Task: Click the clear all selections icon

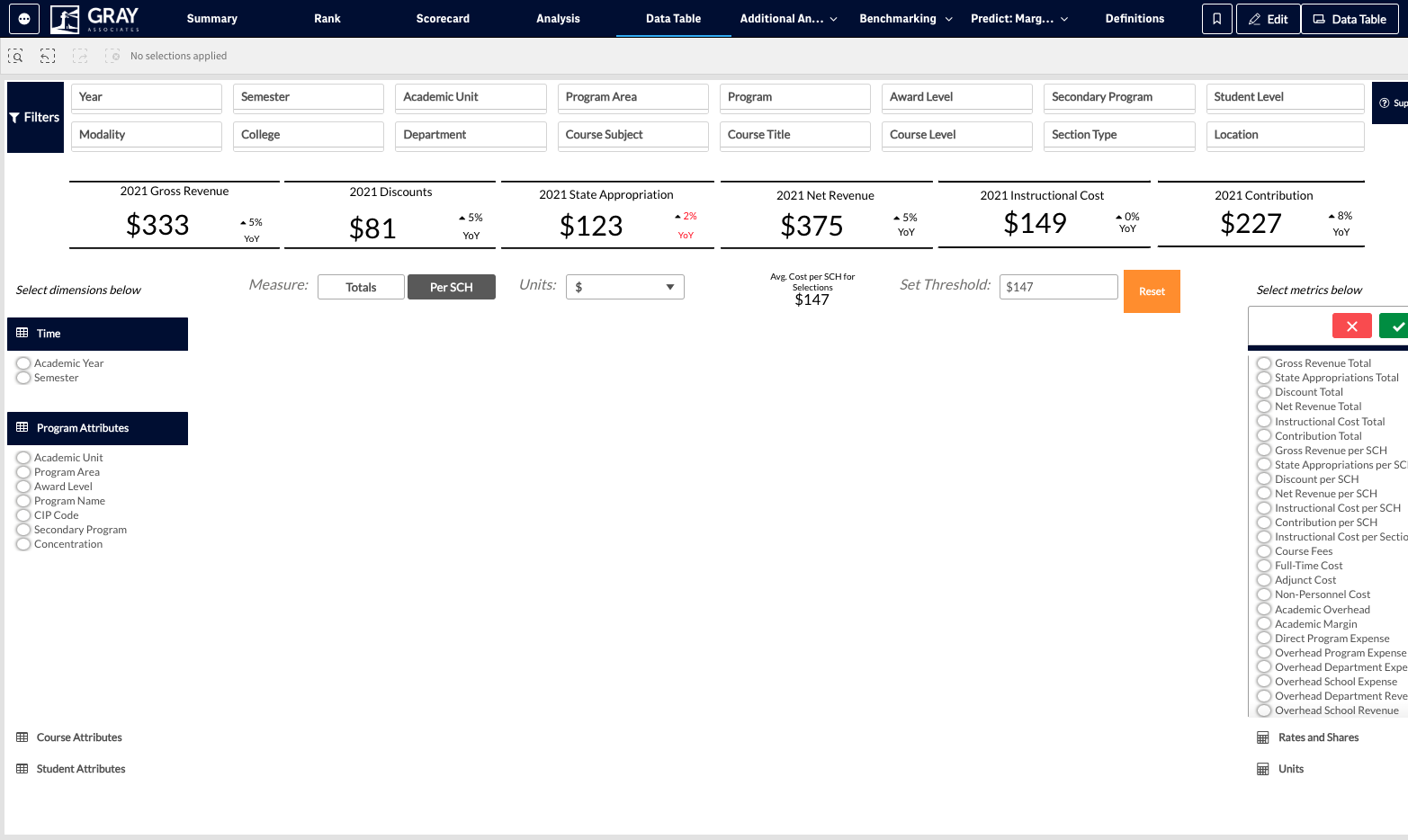Action: click(112, 56)
